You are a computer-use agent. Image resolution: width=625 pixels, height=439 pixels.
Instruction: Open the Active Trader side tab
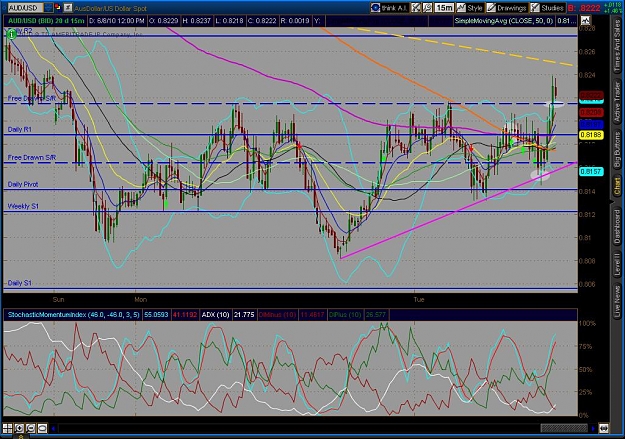(617, 101)
